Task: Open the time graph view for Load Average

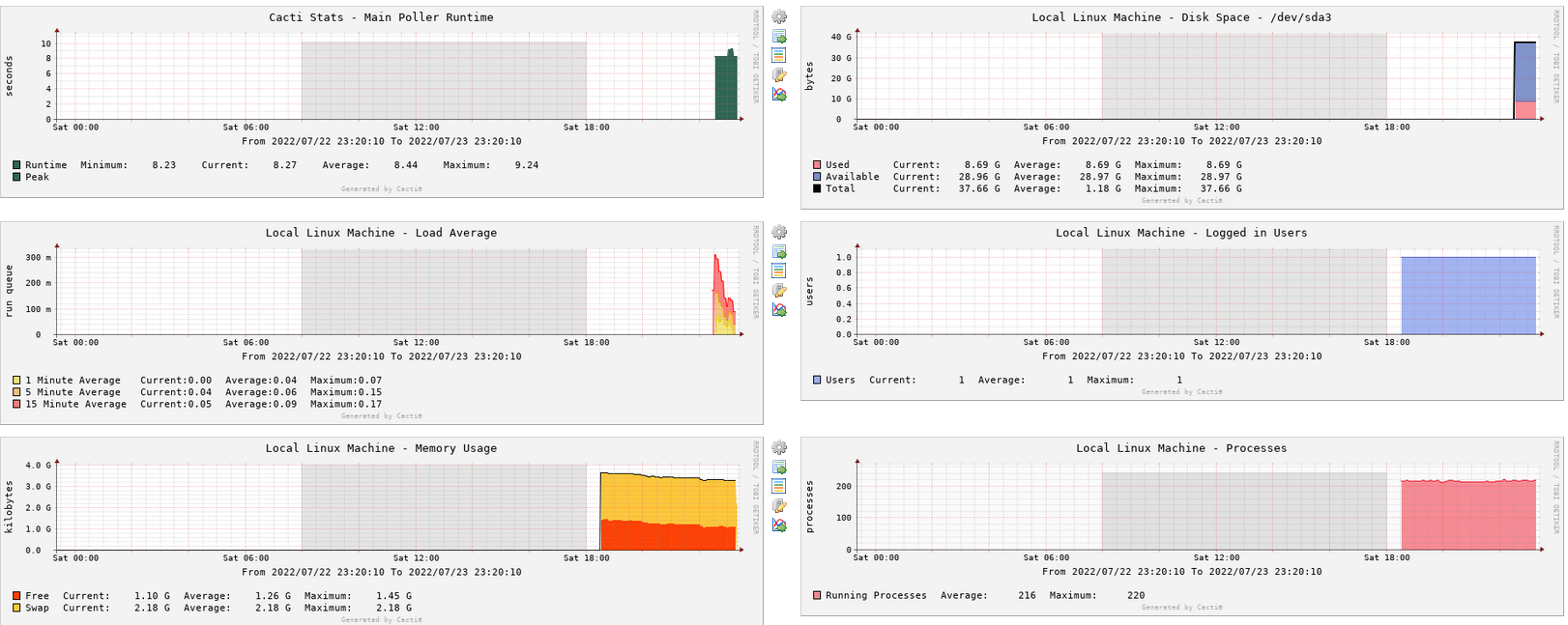Action: coord(779,271)
